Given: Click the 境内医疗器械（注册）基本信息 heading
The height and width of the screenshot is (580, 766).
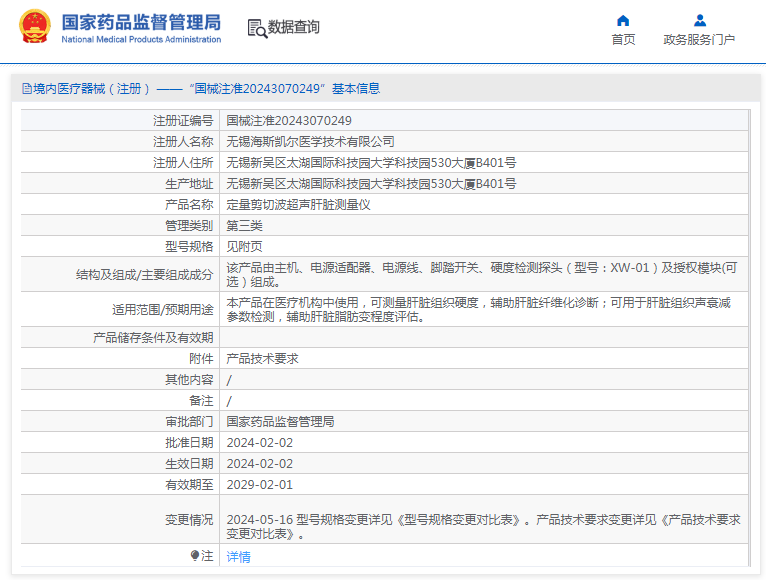Looking at the screenshot, I should 201,88.
